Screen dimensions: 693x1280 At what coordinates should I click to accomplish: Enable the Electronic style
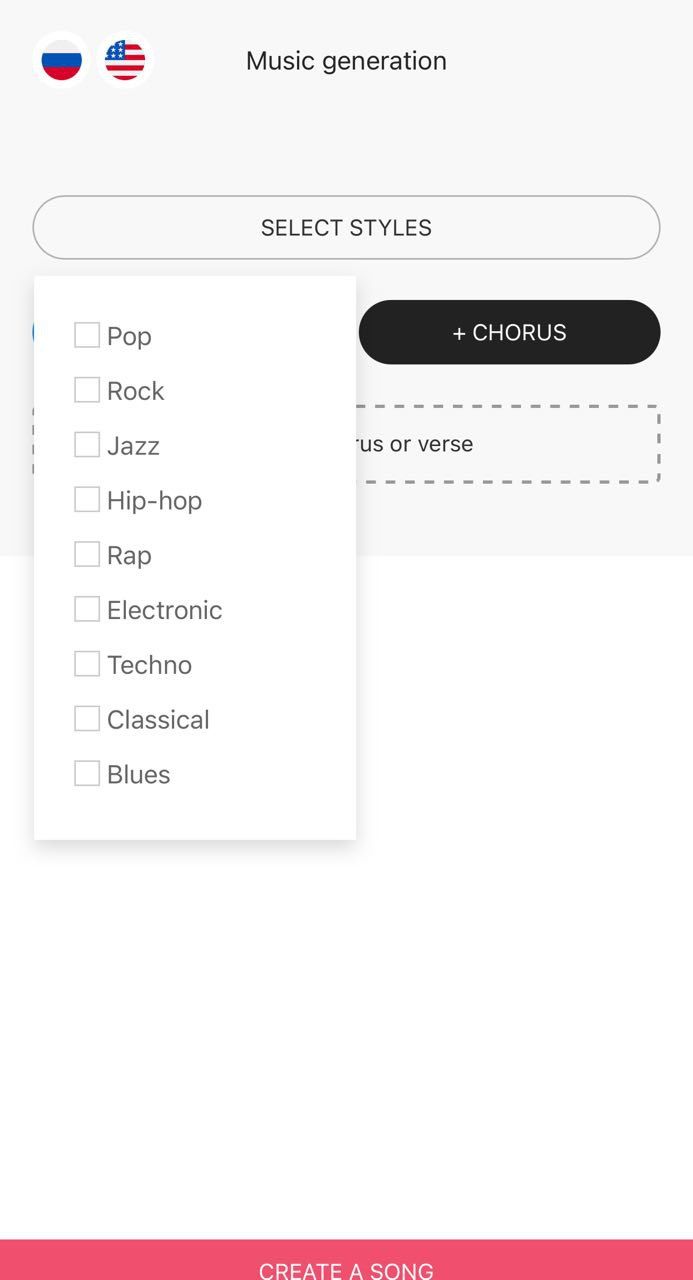(x=86, y=608)
